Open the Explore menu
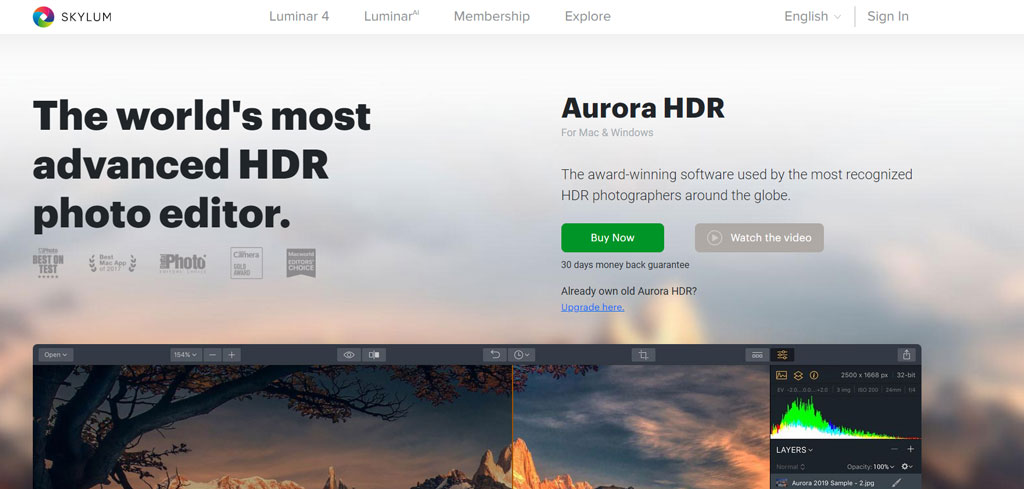The width and height of the screenshot is (1024, 489). tap(588, 16)
